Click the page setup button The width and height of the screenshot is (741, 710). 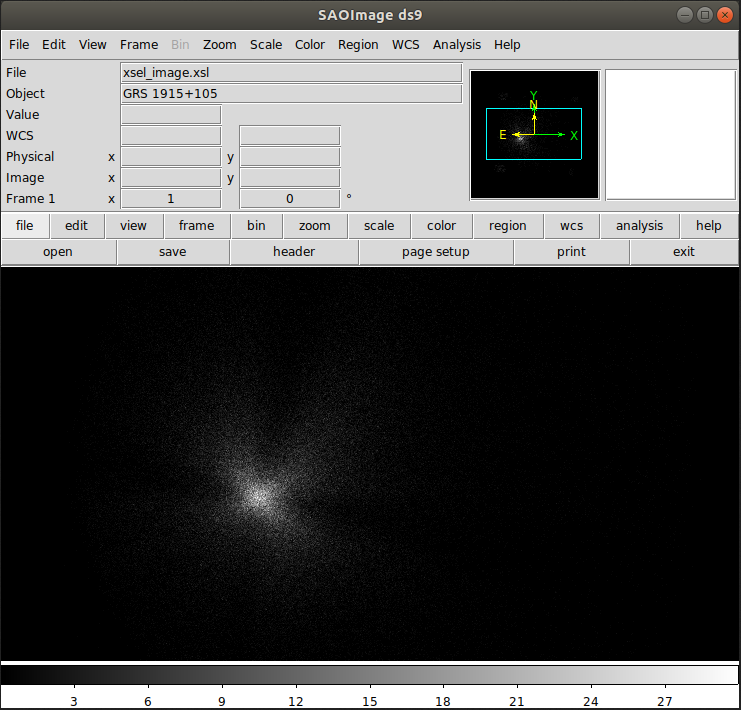pos(436,252)
